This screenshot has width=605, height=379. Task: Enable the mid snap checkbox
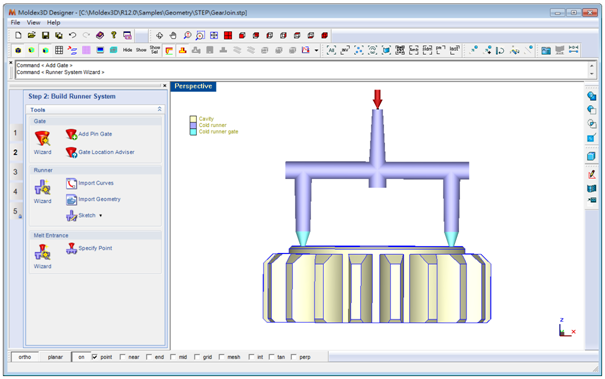coord(173,357)
